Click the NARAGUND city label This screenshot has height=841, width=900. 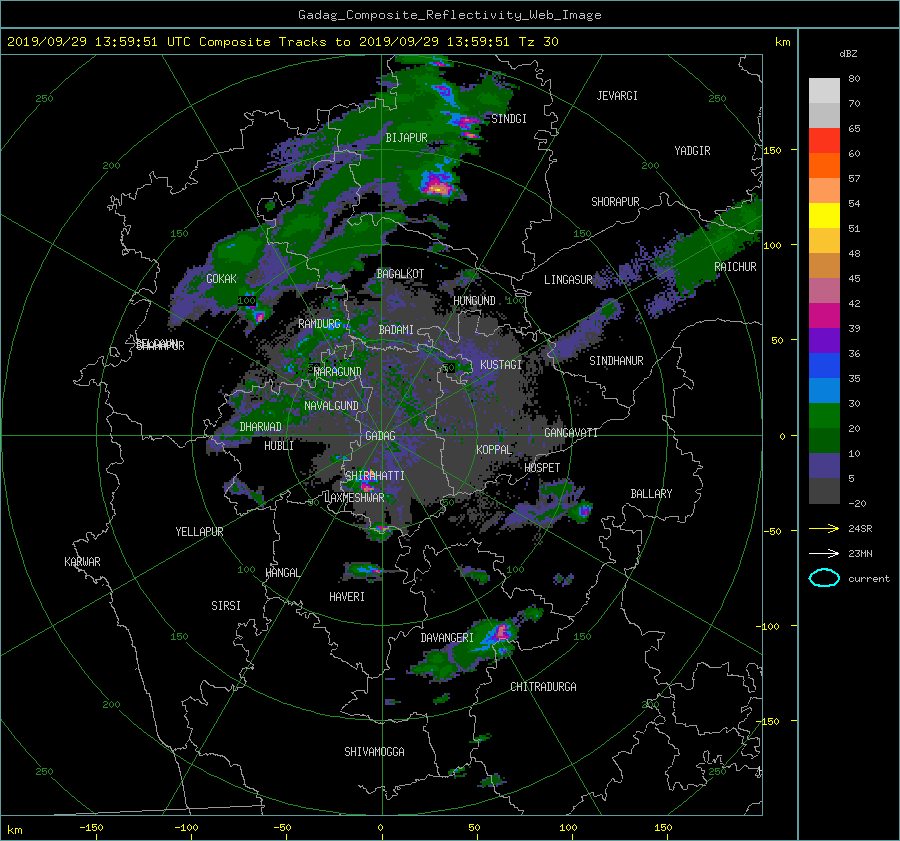coord(338,372)
